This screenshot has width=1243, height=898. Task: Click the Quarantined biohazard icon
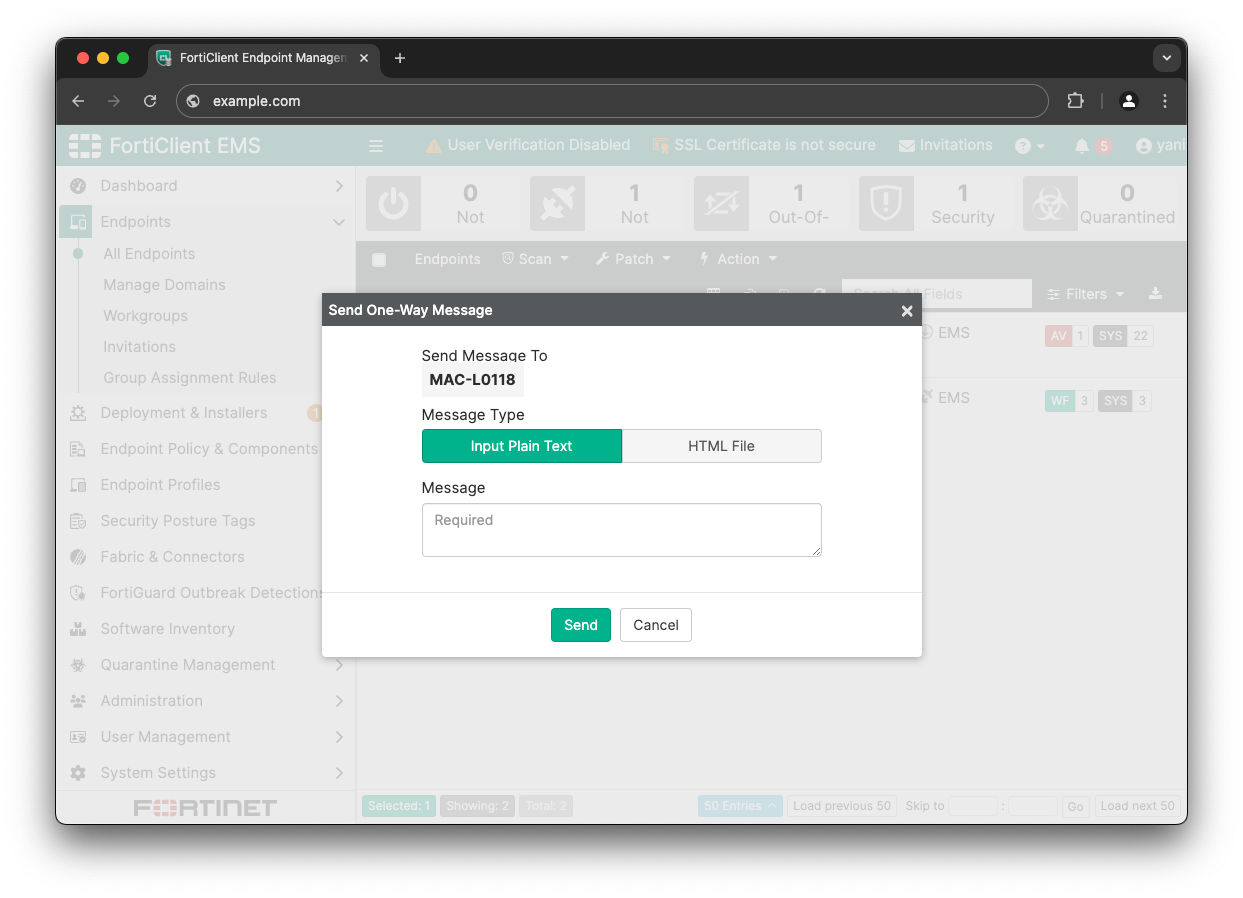pos(1050,204)
